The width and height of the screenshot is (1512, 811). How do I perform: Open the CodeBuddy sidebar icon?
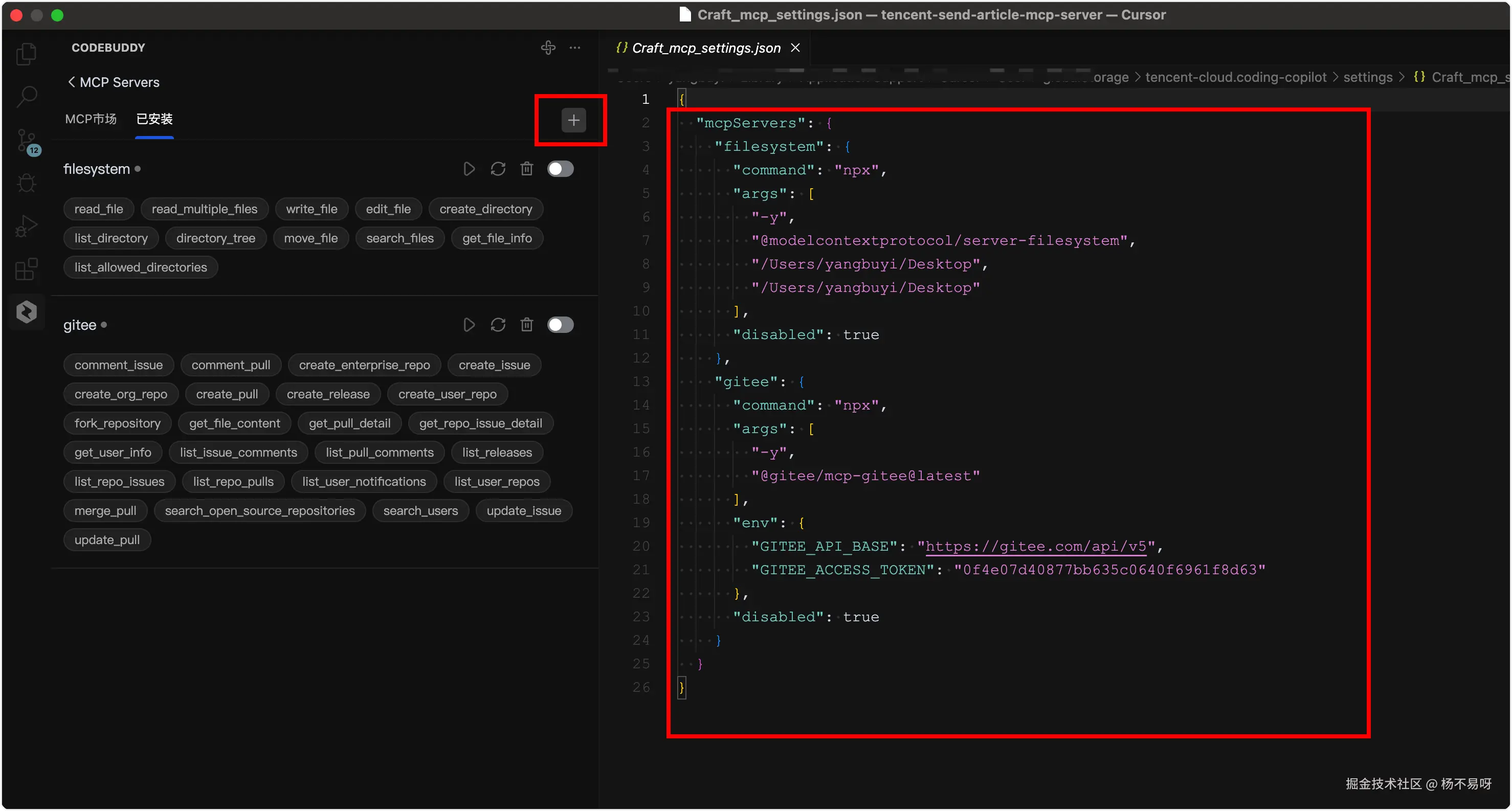coord(27,311)
